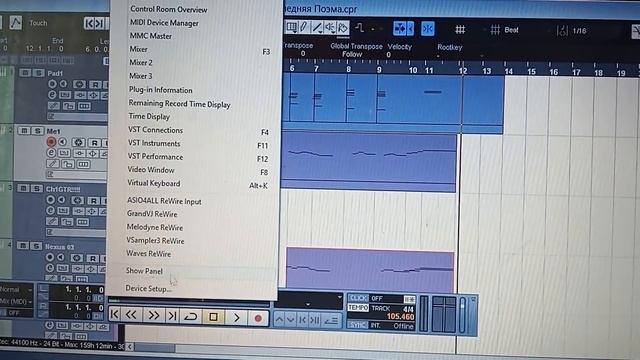Click the transport Fast Forward button

(x=154, y=316)
